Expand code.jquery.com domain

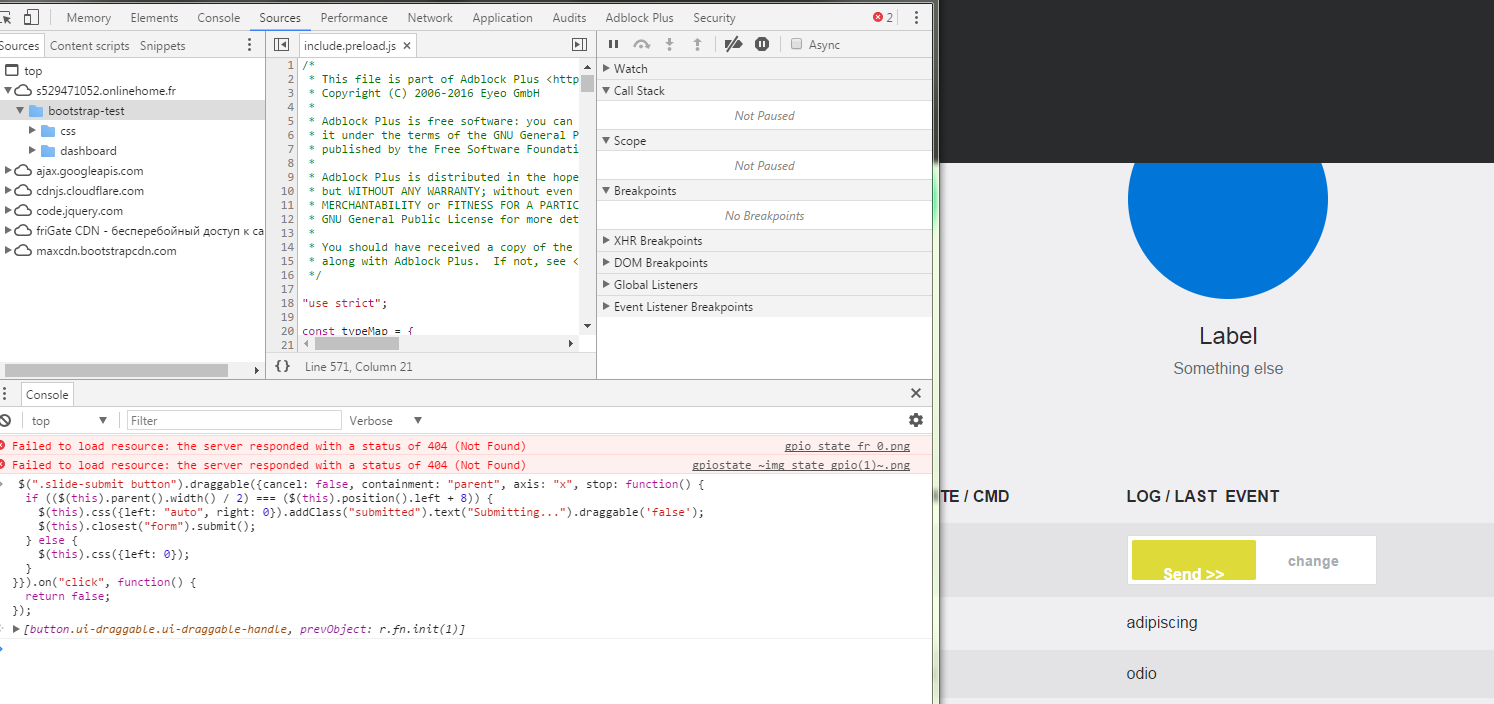click(x=8, y=211)
